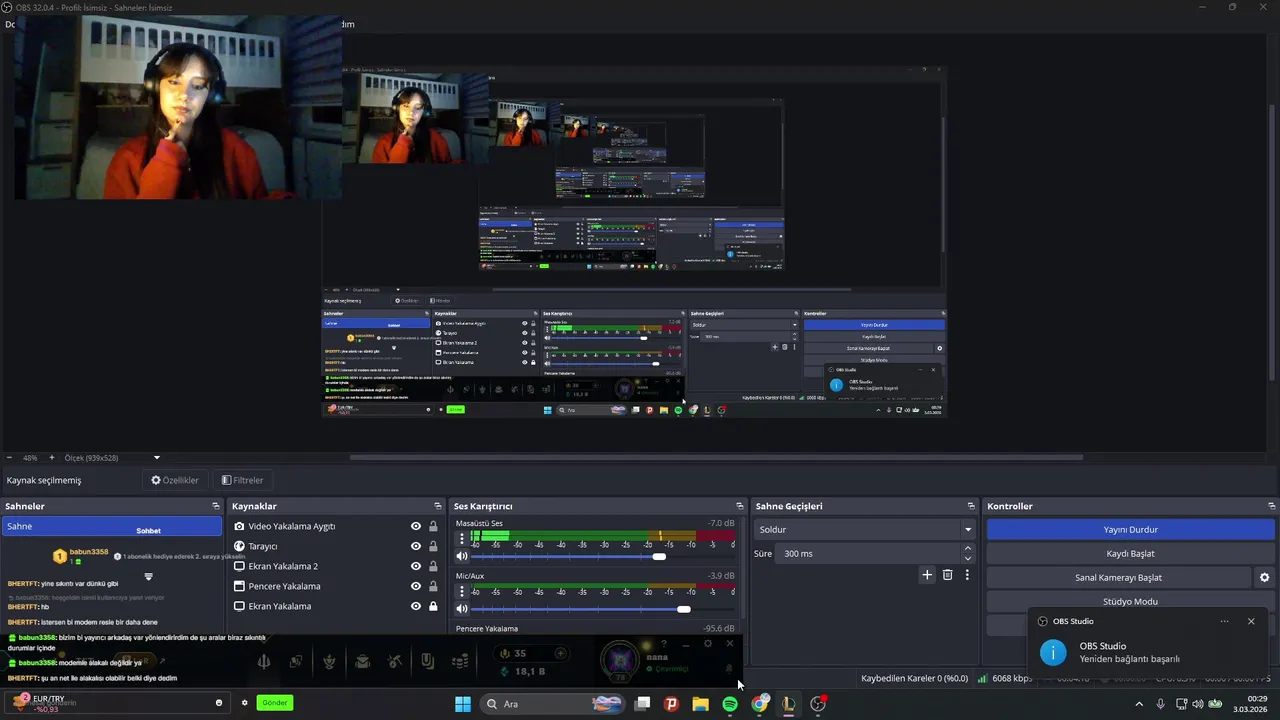Unlock the last Ekran Yakalama source

[433, 606]
